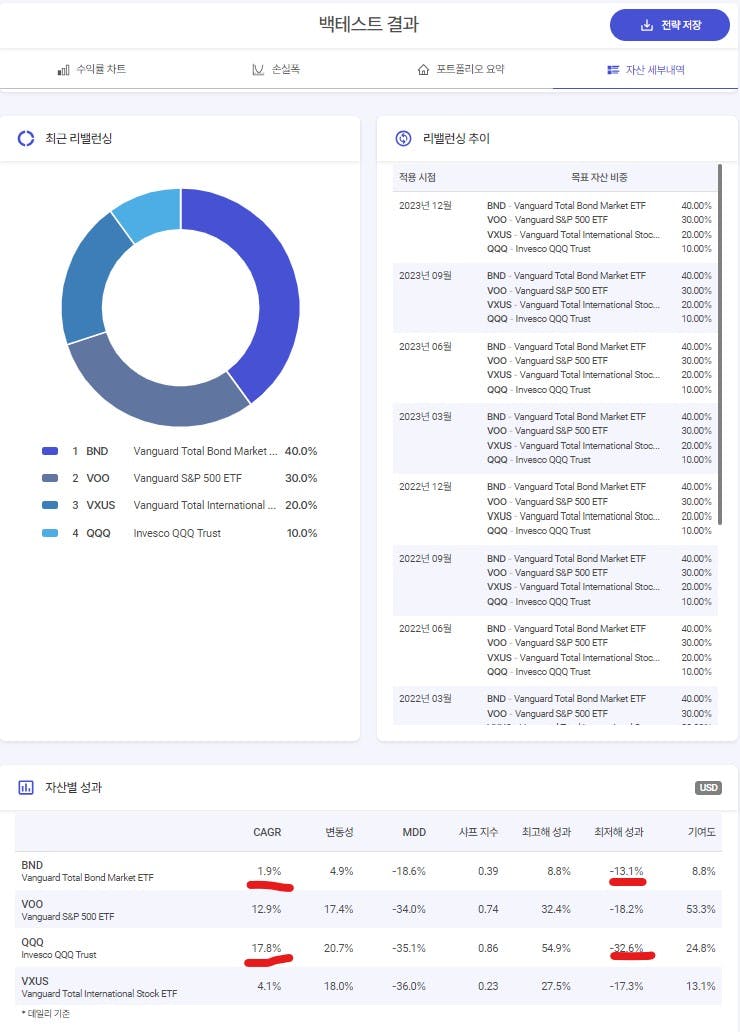Click the 최고해 성과 column header

click(x=546, y=832)
